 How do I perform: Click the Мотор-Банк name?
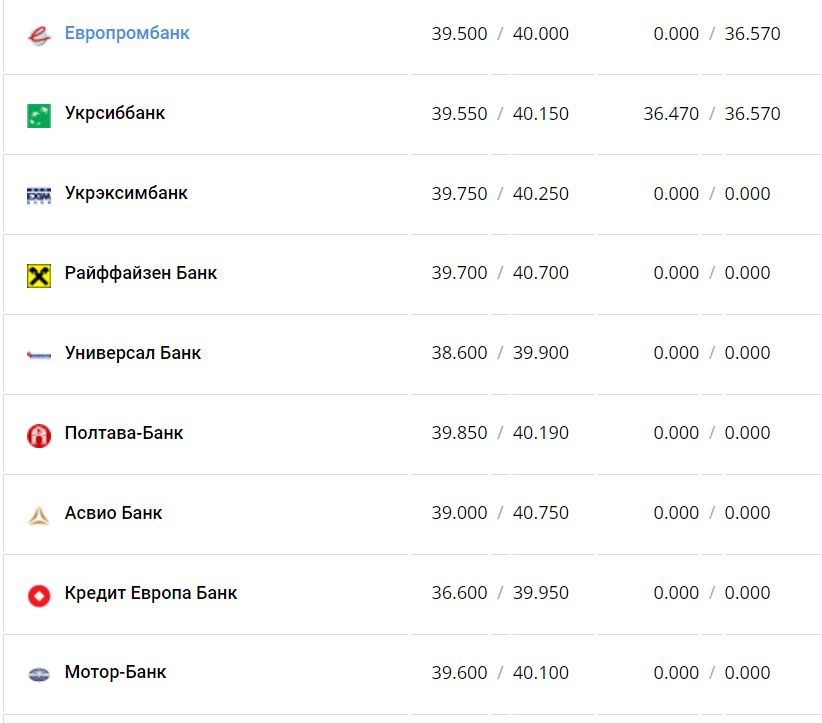(115, 672)
